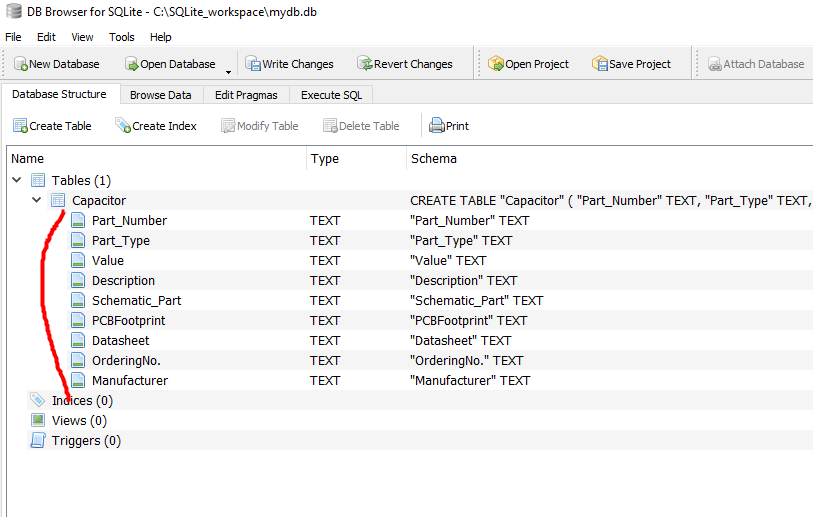
Task: Open the File menu
Action: click(x=13, y=37)
